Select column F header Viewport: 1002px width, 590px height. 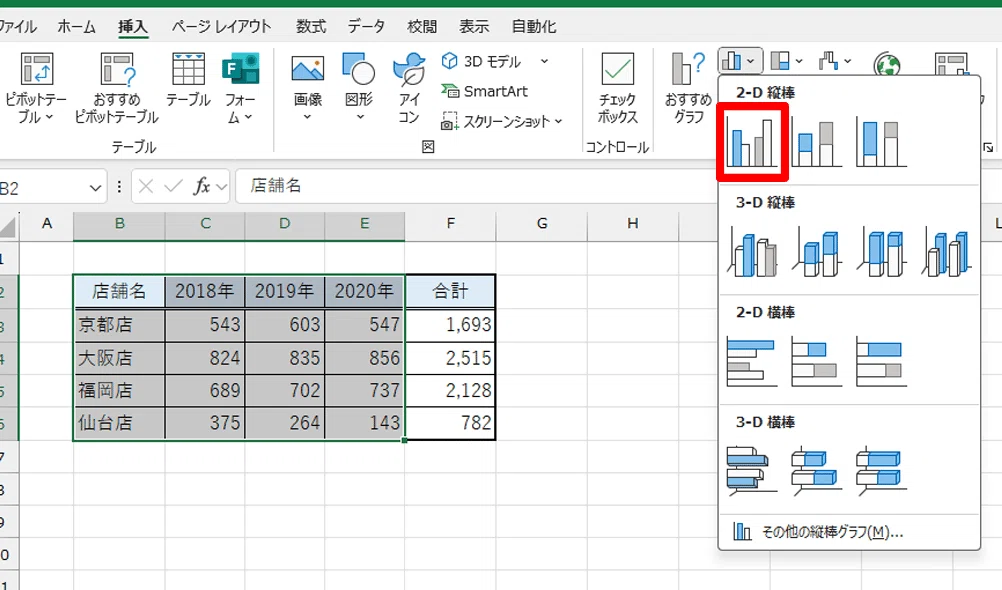point(451,224)
